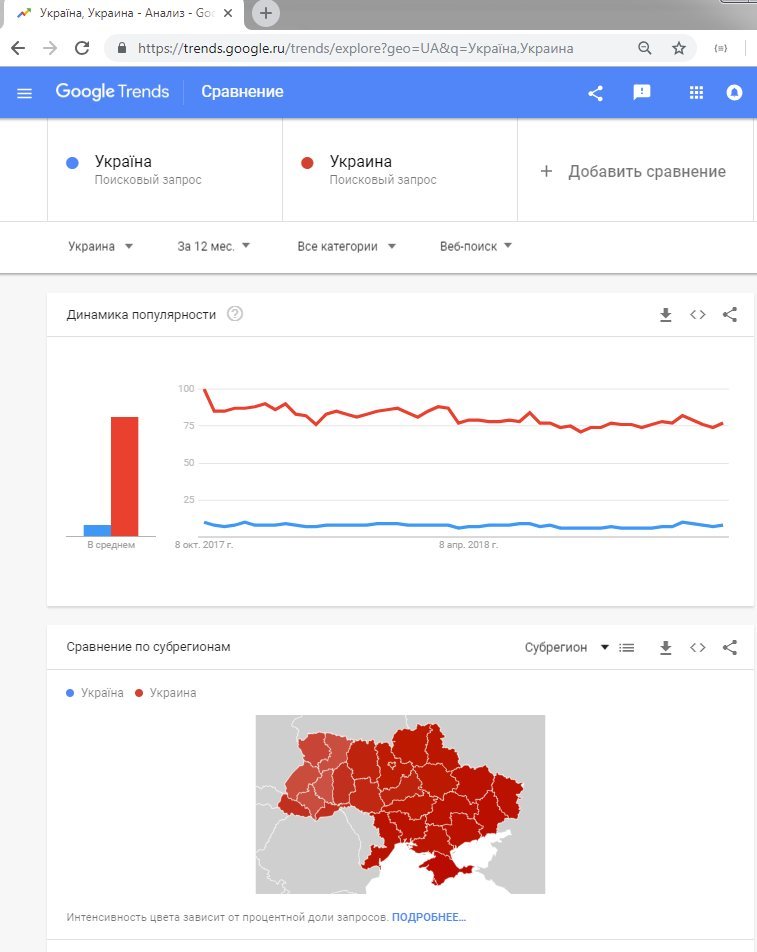Image resolution: width=757 pixels, height=952 pixels.
Task: Click the feedback icon in the header
Action: coord(641,92)
